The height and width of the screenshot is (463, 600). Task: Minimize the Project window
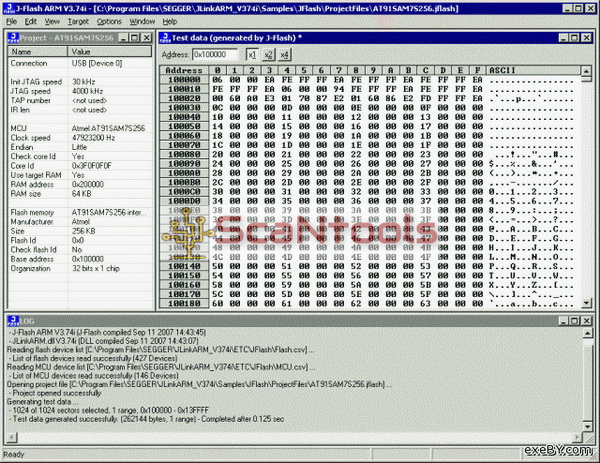[124, 38]
